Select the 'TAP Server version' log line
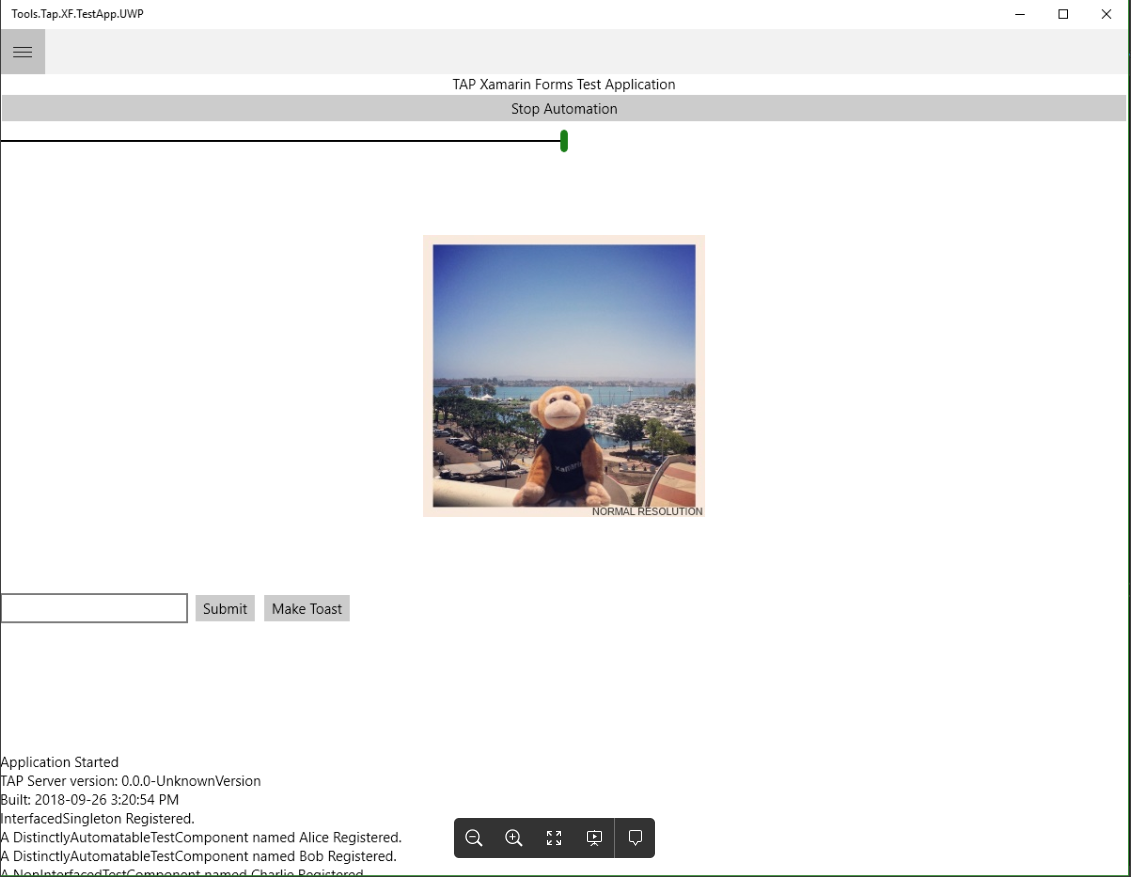 pyautogui.click(x=131, y=781)
